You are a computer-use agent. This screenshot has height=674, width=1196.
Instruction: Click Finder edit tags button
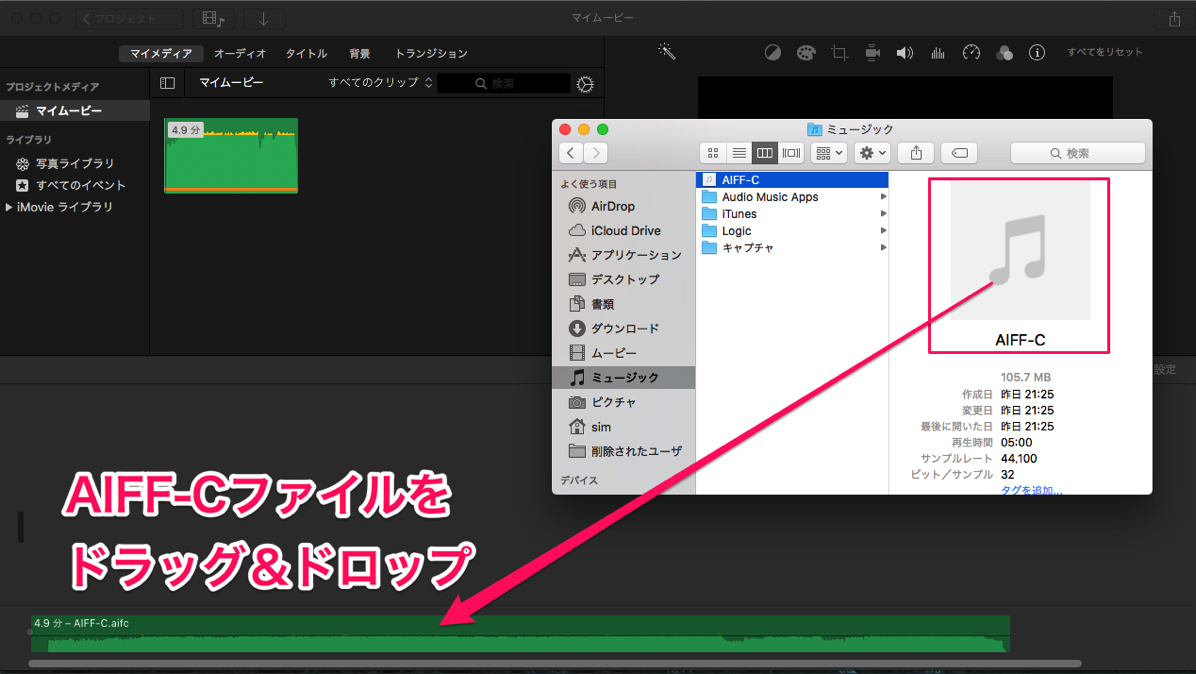pos(960,153)
